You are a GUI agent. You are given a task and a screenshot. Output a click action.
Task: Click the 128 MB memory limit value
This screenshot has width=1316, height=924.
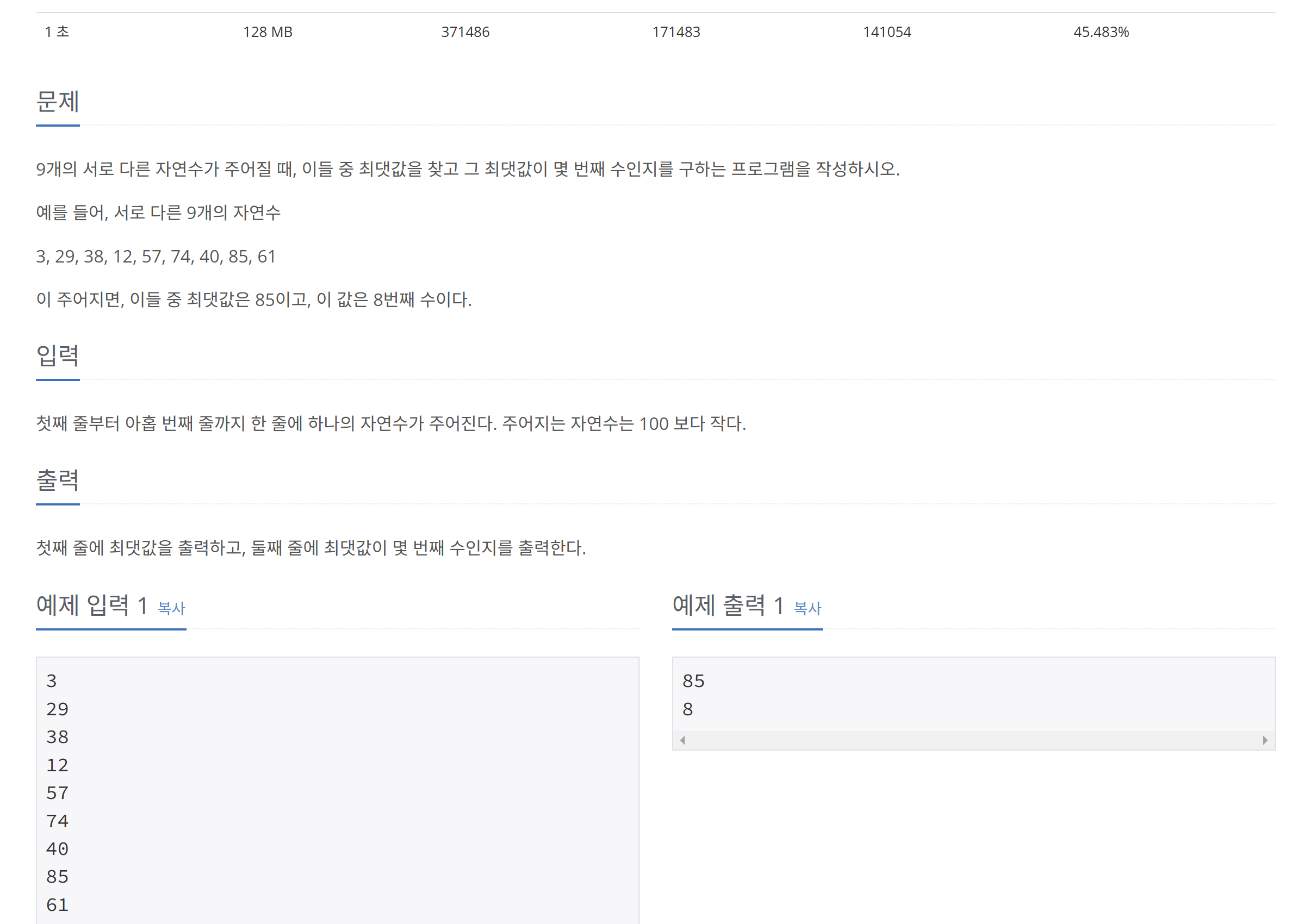(267, 32)
